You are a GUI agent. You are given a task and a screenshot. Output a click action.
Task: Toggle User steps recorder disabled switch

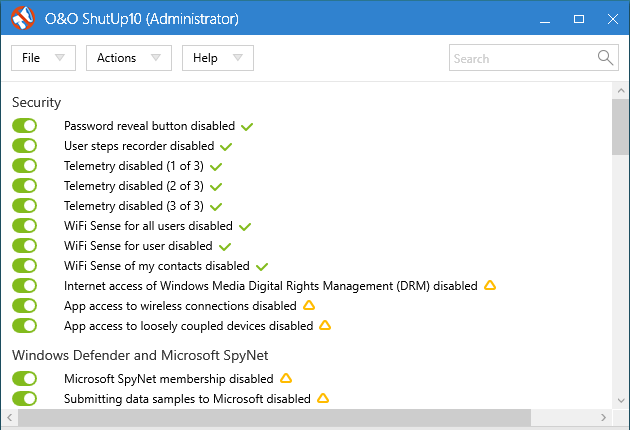pyautogui.click(x=25, y=145)
